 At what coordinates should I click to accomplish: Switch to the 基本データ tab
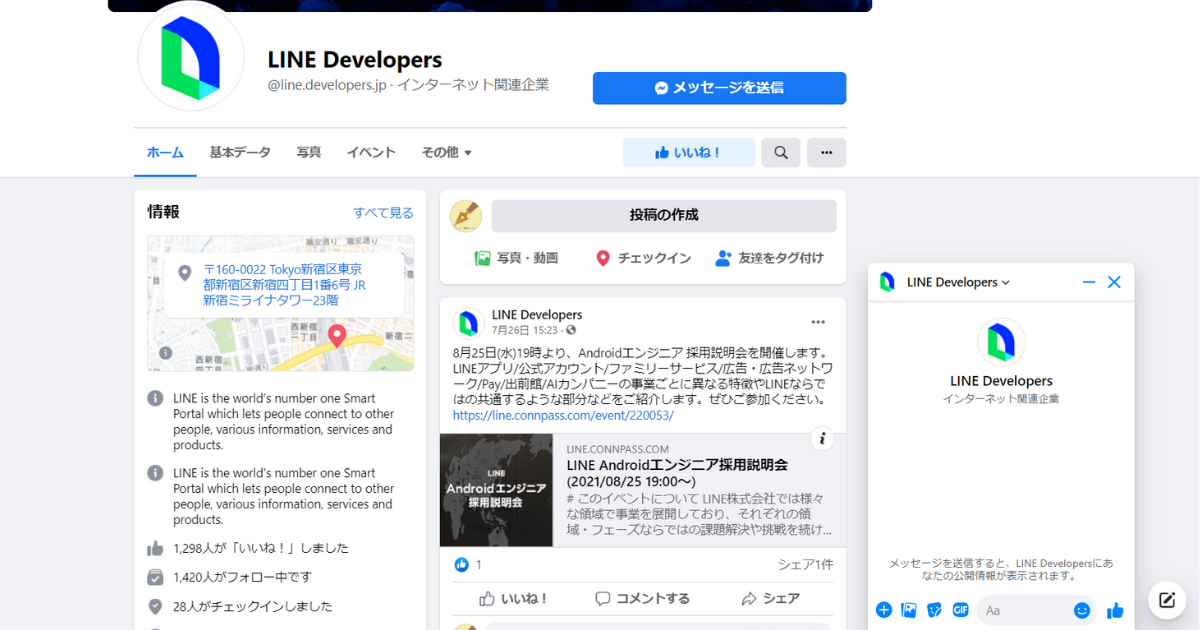tap(240, 153)
